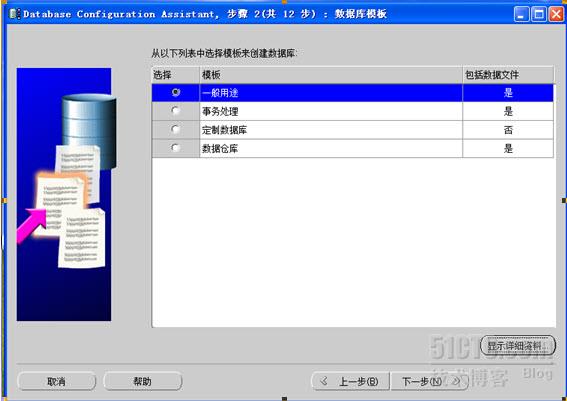Image resolution: width=567 pixels, height=401 pixels.
Task: Proceed with 下一步(N) button
Action: tap(429, 381)
